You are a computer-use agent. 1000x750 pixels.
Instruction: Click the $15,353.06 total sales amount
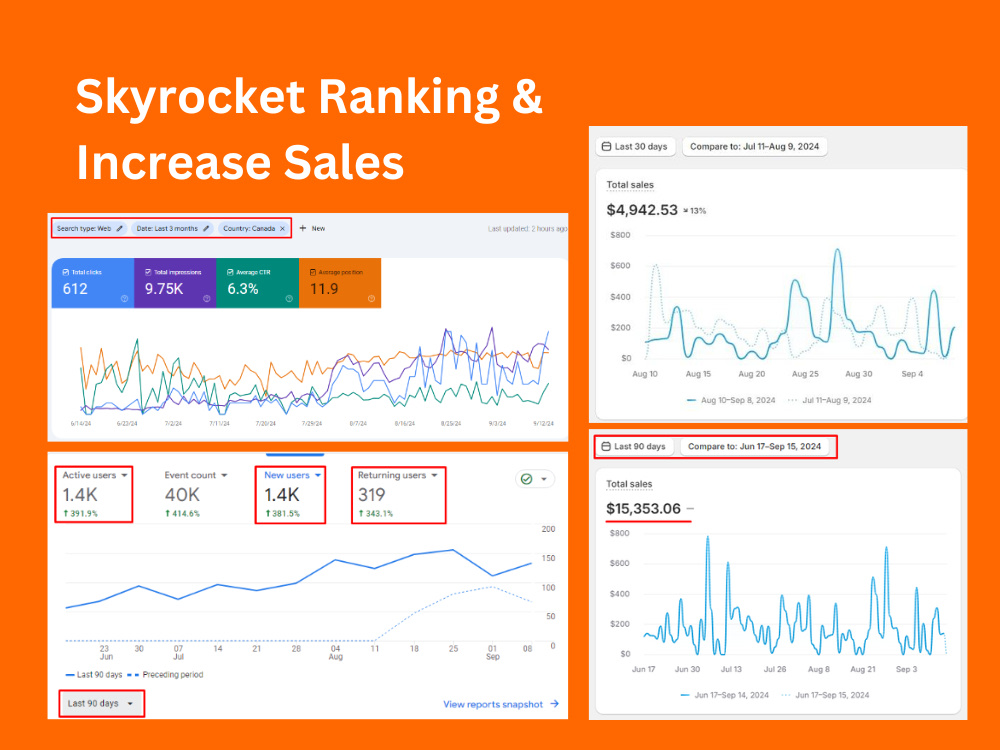point(643,508)
